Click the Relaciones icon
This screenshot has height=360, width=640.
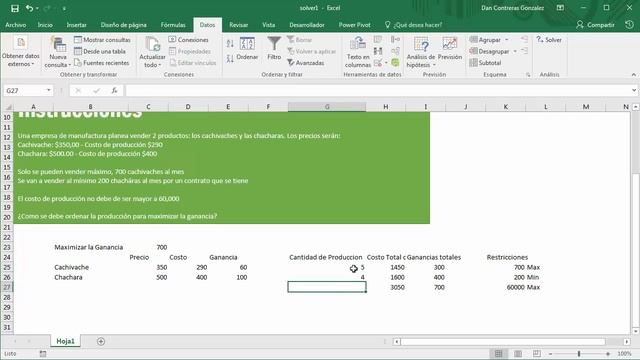click(395, 51)
